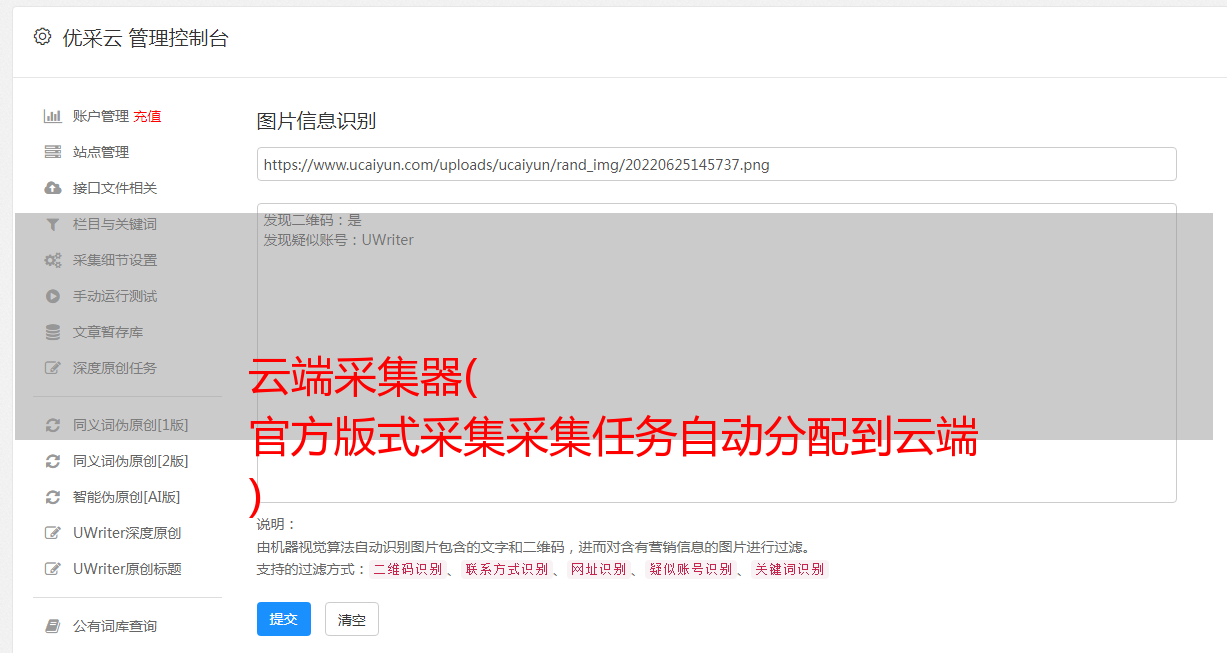
Task: Open 账户管理 in the sidebar
Action: point(101,116)
